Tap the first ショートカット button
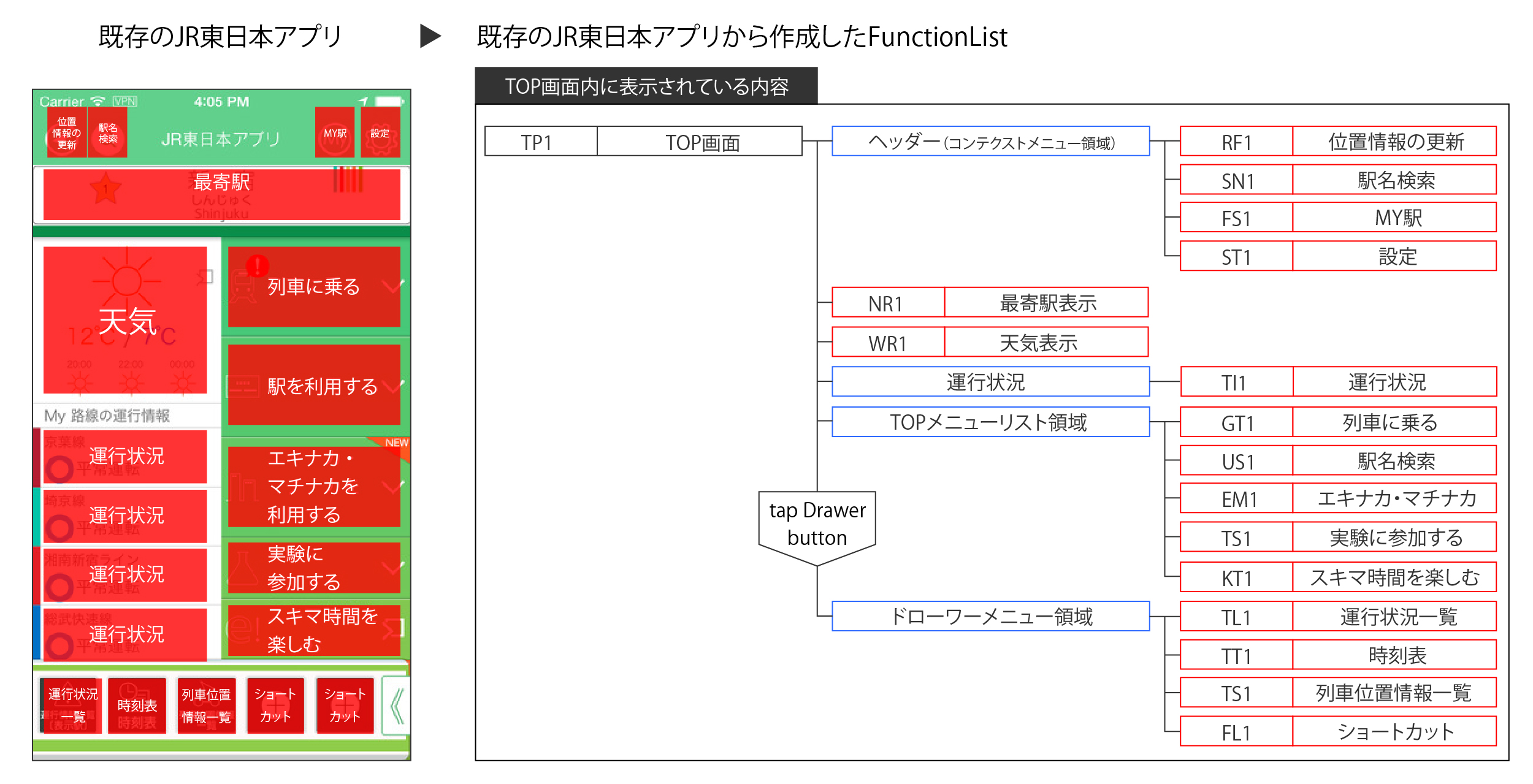Image resolution: width=1533 pixels, height=784 pixels. click(276, 706)
